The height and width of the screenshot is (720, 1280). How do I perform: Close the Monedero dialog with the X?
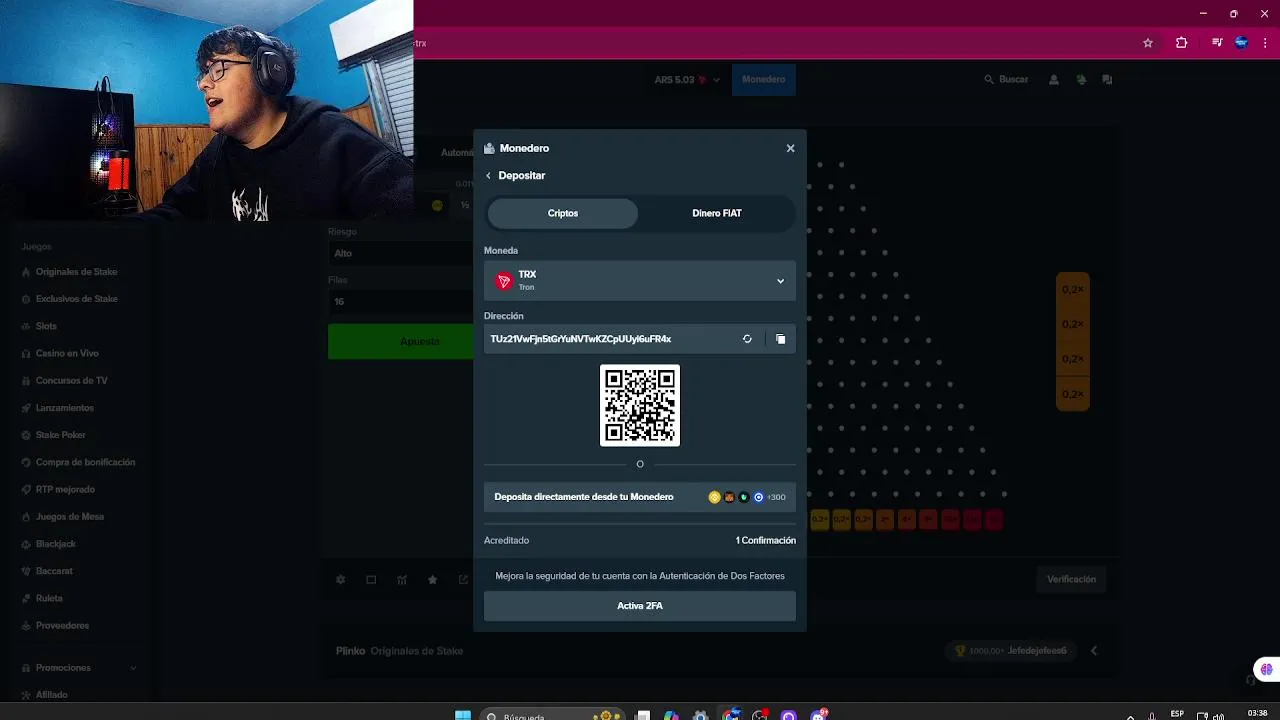[x=790, y=148]
